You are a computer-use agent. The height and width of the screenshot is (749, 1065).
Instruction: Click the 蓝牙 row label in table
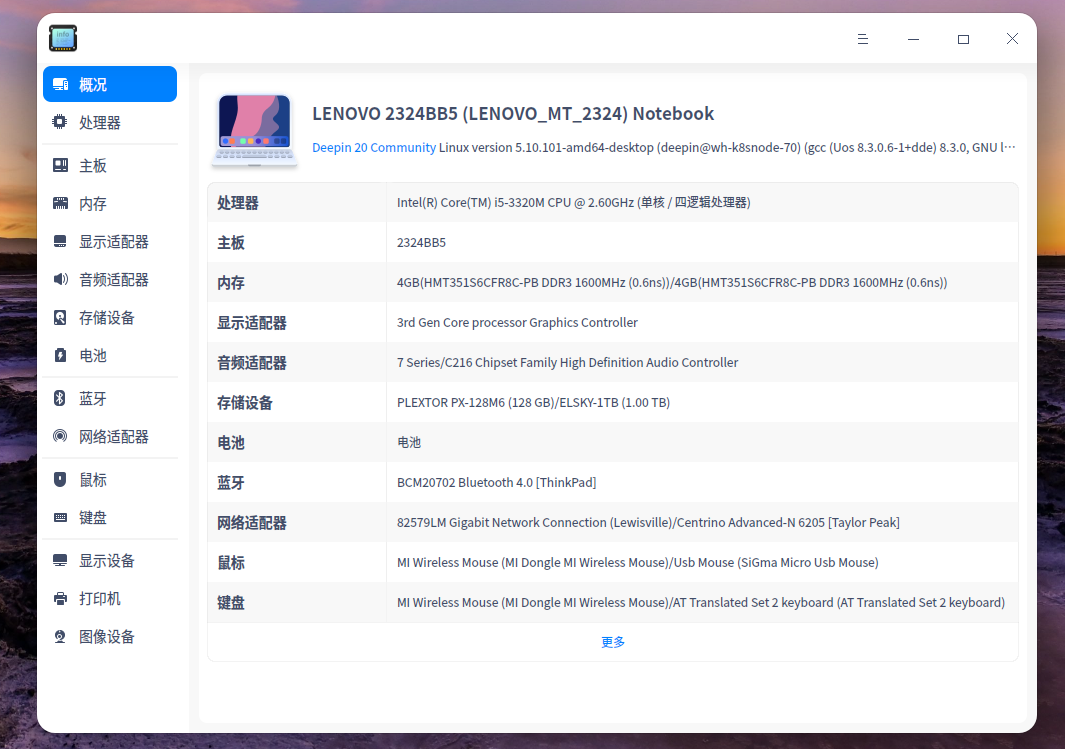coord(231,483)
